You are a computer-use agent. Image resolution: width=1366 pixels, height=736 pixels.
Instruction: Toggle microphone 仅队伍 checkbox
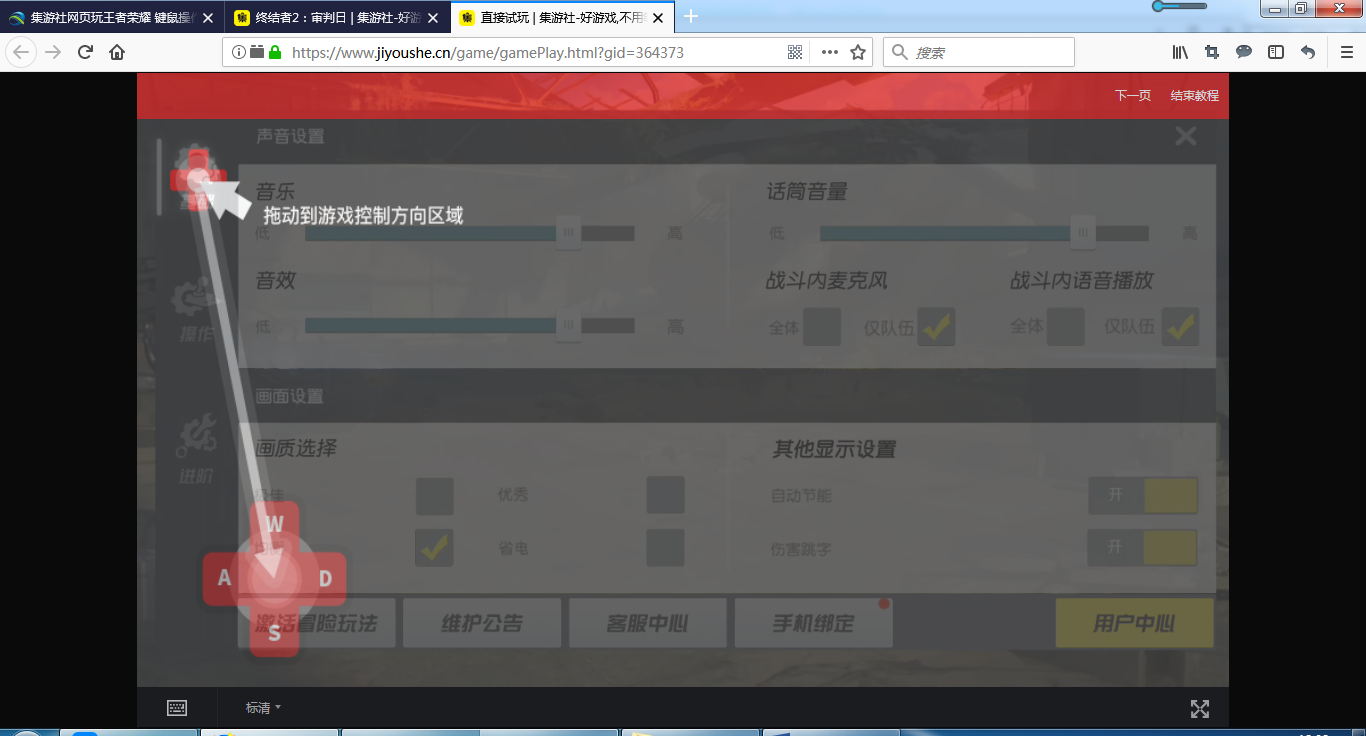(x=936, y=327)
